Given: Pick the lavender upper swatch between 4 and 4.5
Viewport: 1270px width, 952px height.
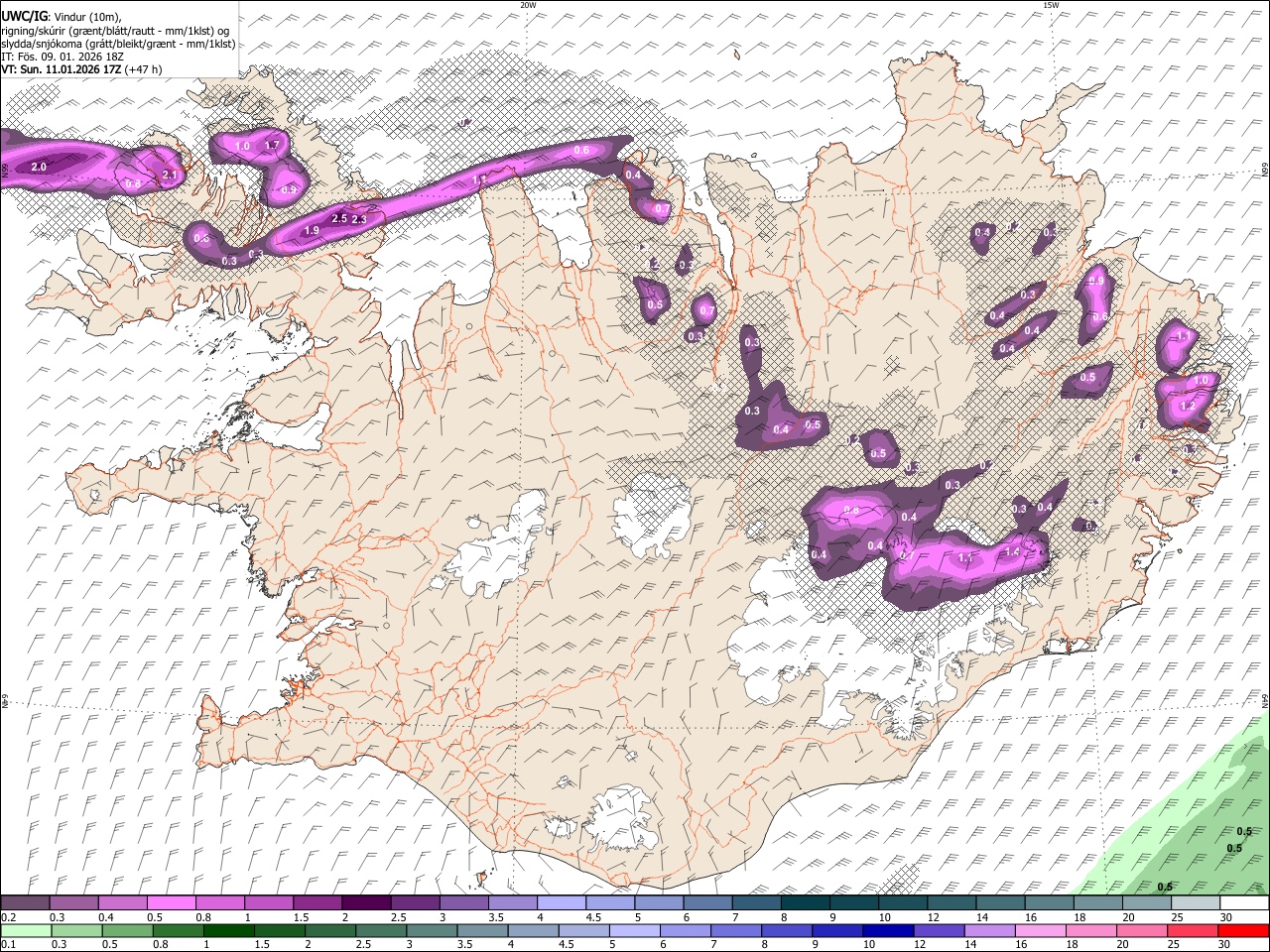Looking at the screenshot, I should tap(562, 903).
